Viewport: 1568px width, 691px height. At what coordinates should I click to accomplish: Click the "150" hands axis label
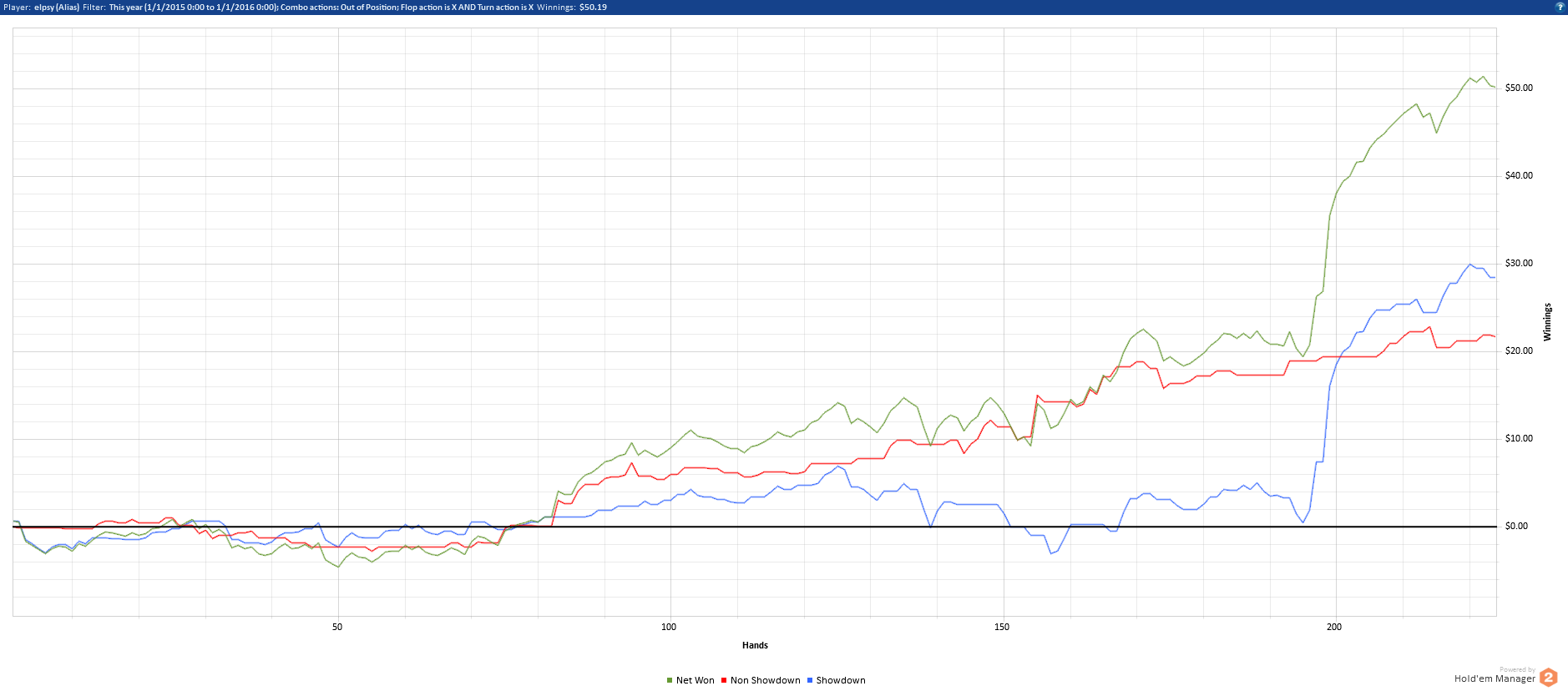click(x=1002, y=627)
